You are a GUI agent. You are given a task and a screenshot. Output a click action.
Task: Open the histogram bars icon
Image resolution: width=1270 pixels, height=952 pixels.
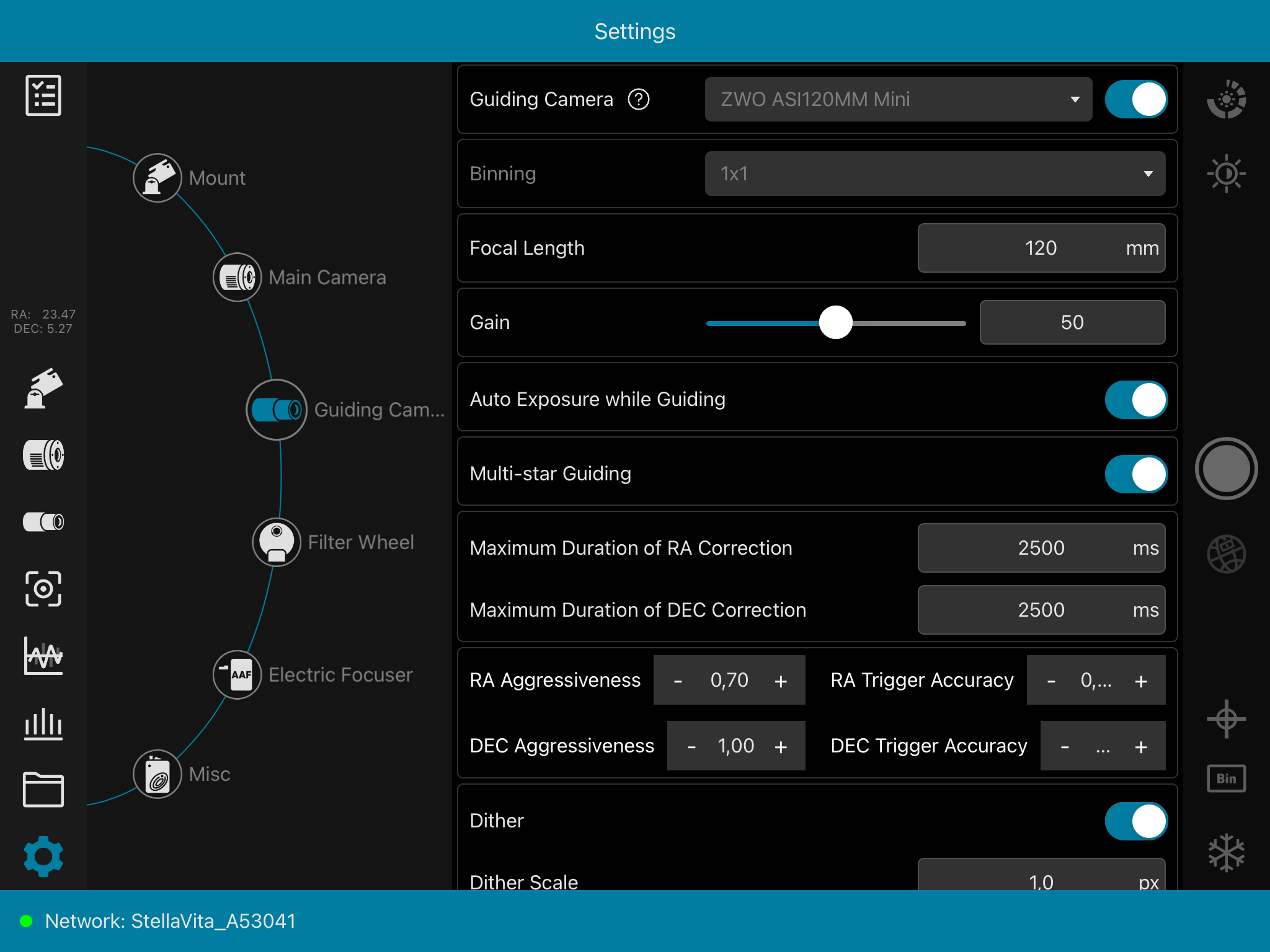43,723
